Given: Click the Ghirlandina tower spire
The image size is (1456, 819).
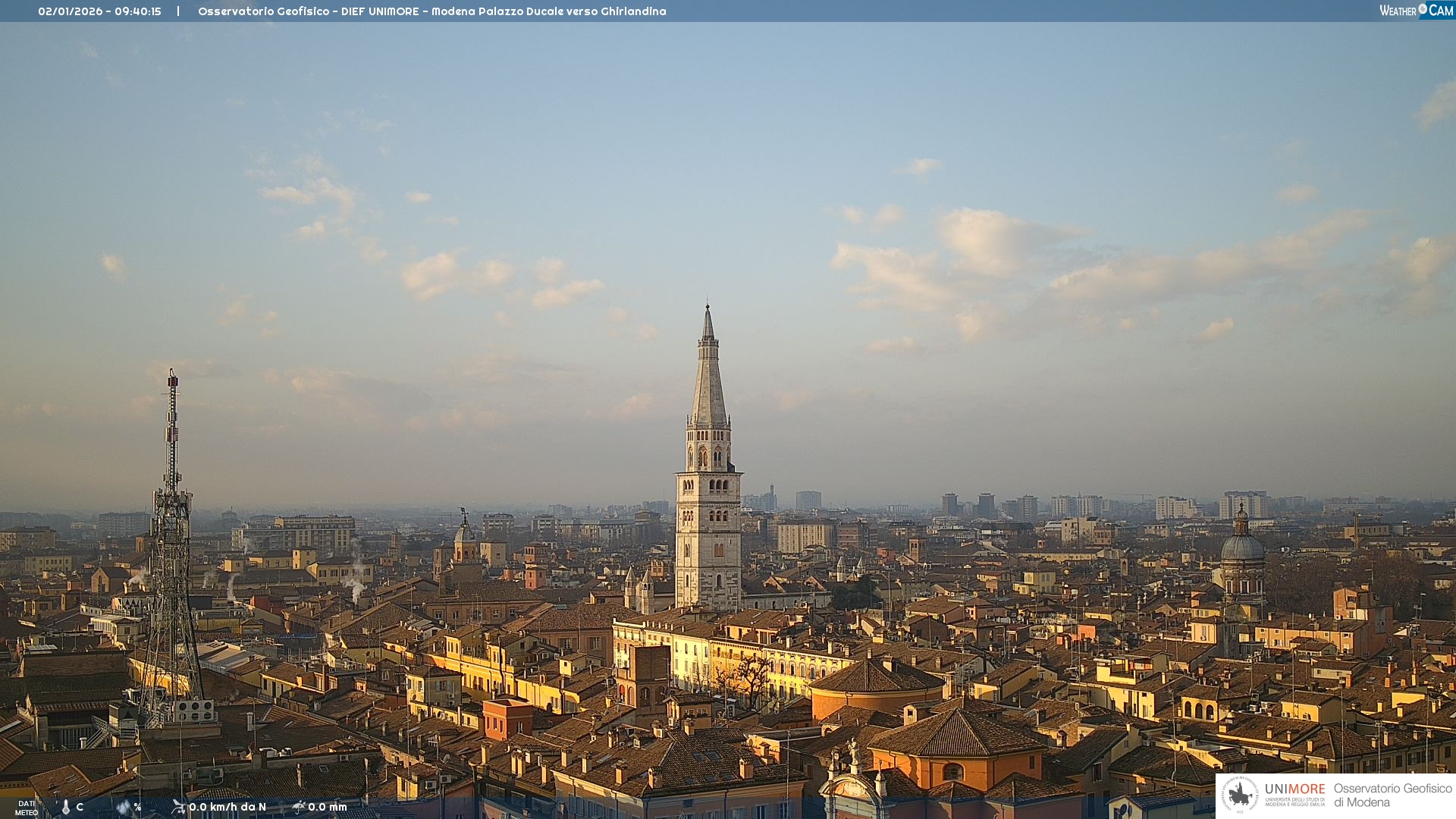Looking at the screenshot, I should [x=708, y=379].
